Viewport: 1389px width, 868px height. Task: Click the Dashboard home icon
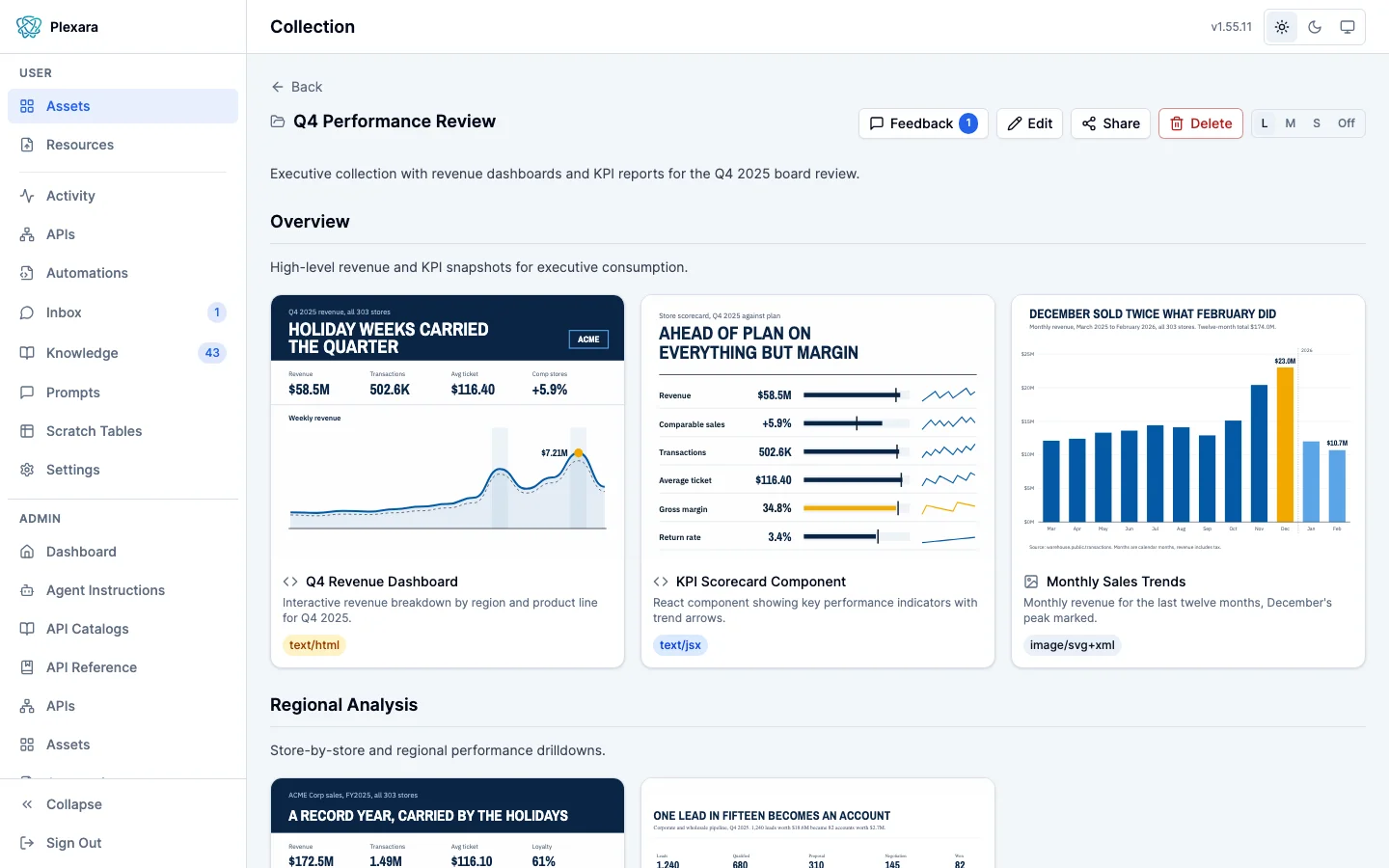27,552
